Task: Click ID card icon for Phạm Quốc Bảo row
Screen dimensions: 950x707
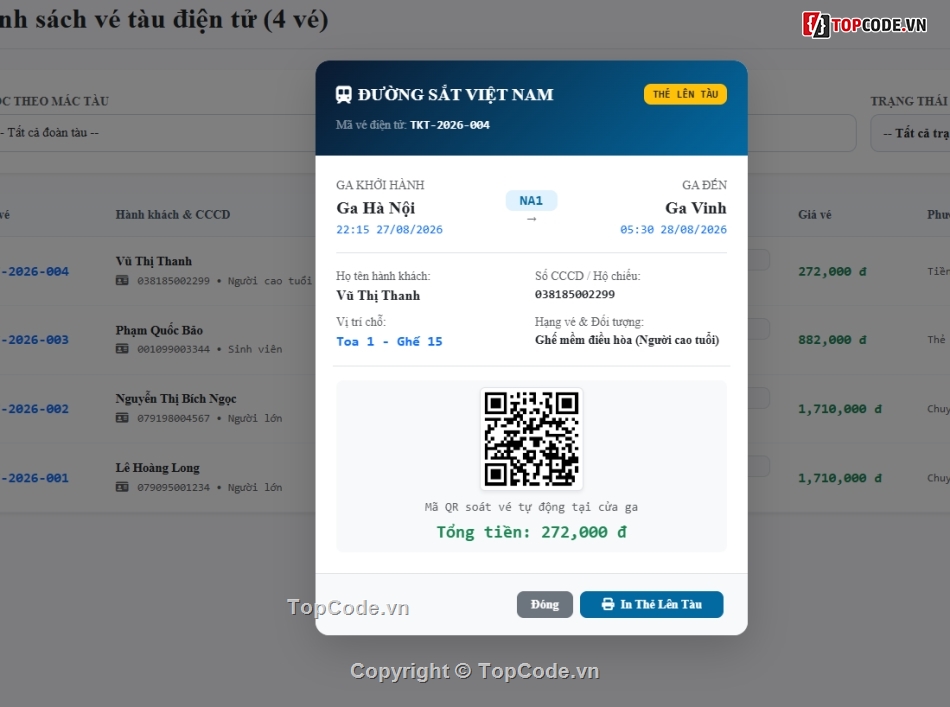Action: coord(122,349)
